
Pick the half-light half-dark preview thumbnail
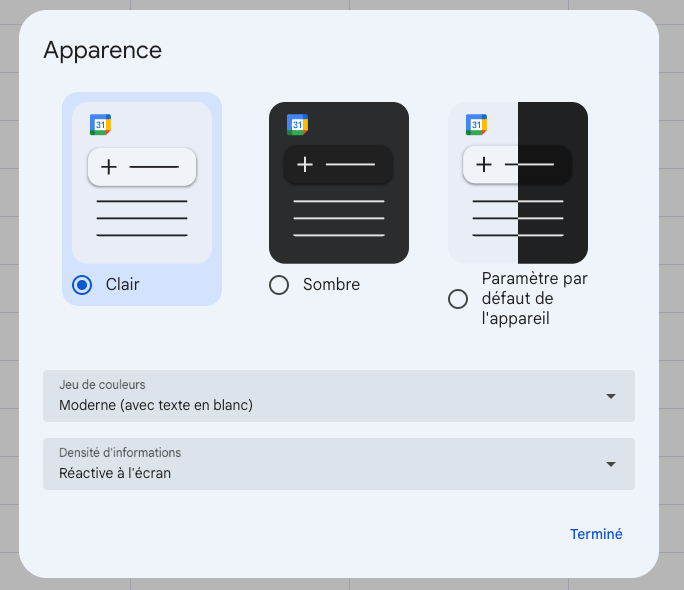[518, 183]
